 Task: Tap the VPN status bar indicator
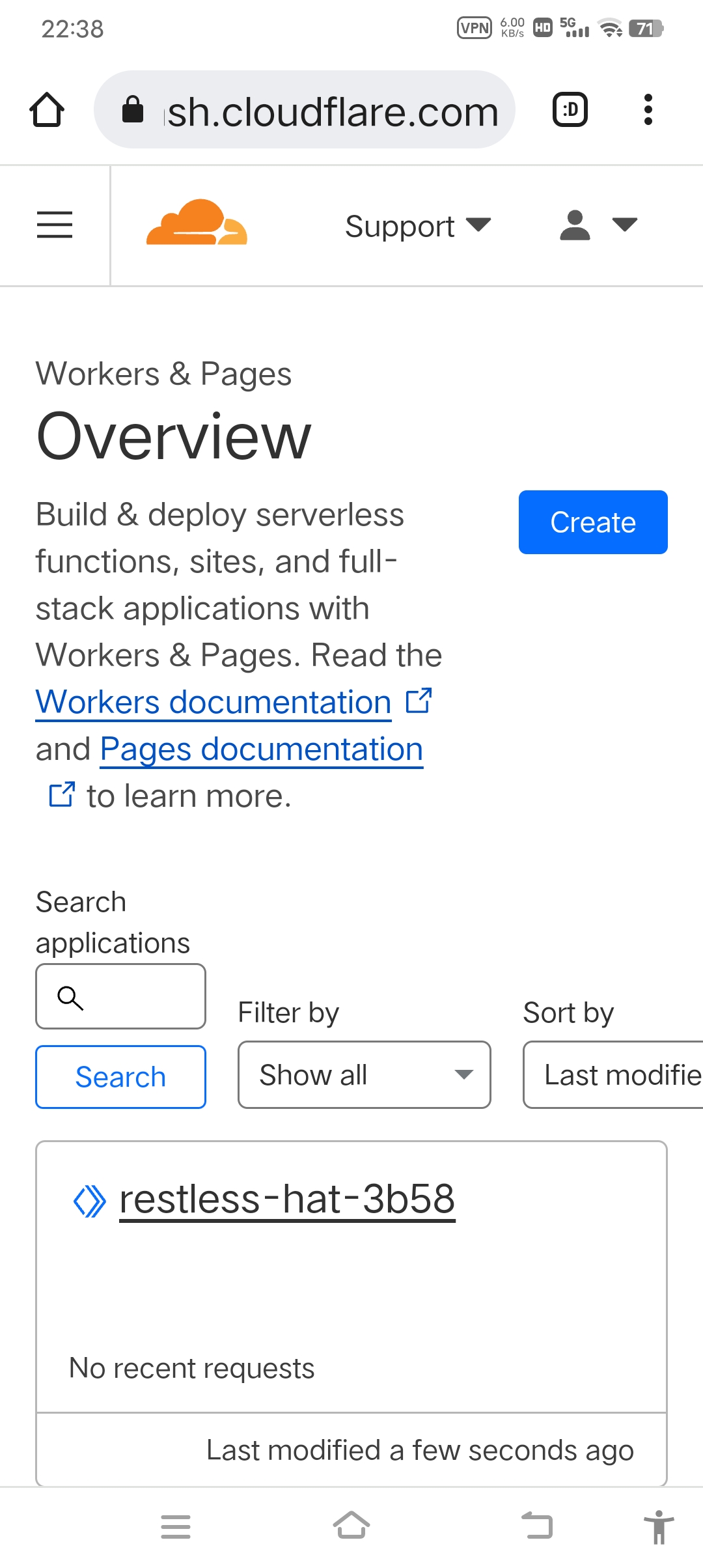click(x=475, y=28)
